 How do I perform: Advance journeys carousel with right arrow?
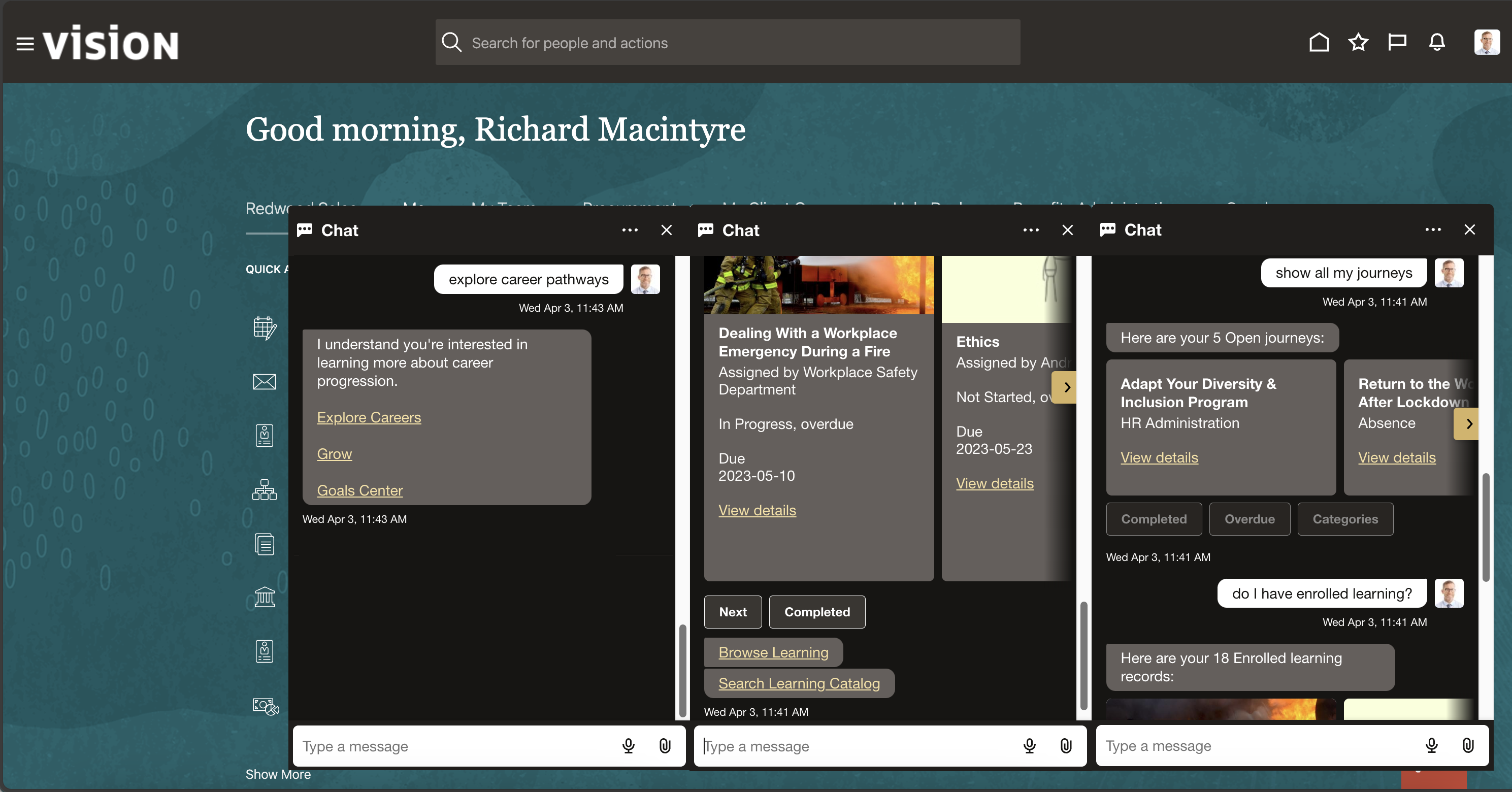pos(1467,424)
